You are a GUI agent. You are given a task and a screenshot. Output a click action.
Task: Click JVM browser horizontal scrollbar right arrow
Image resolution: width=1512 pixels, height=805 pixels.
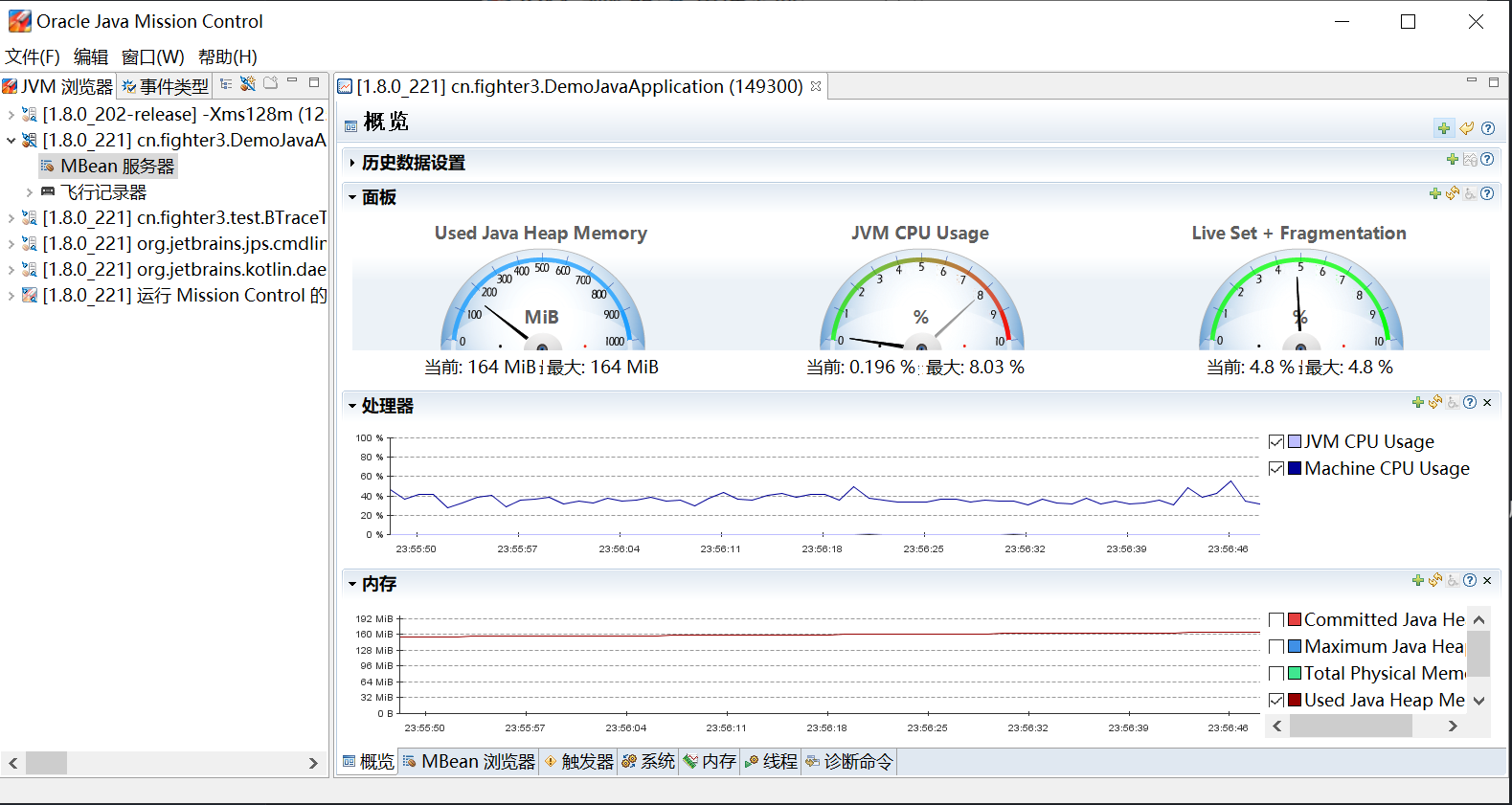(x=313, y=763)
